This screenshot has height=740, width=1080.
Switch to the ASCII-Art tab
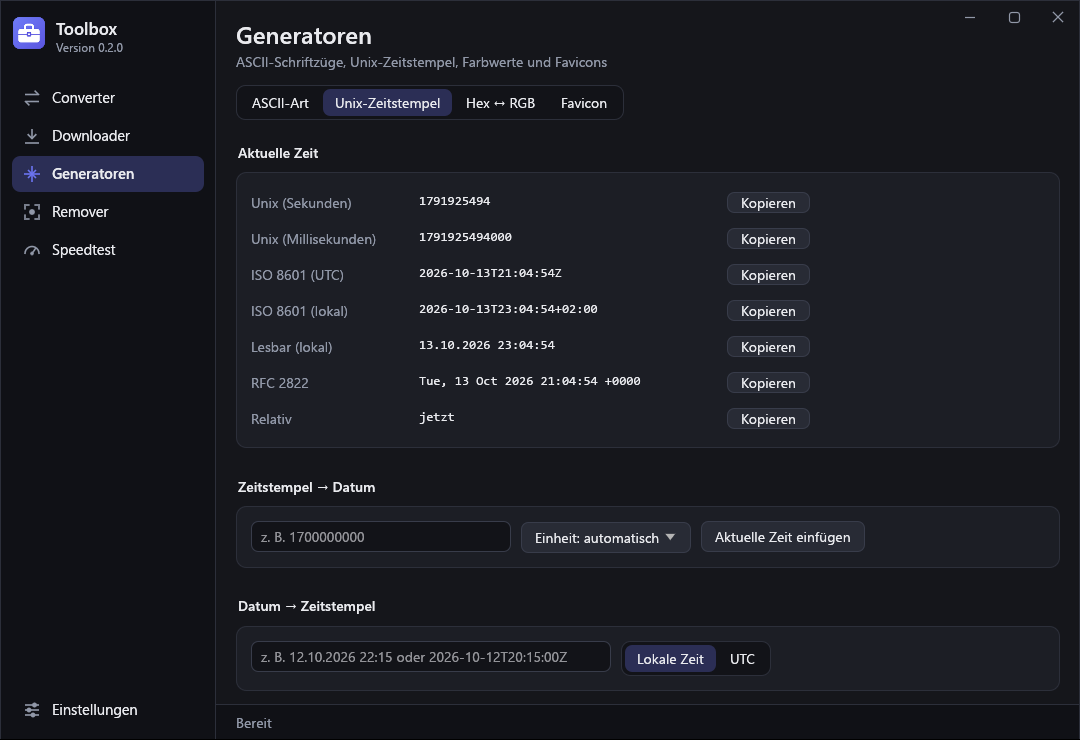point(280,103)
